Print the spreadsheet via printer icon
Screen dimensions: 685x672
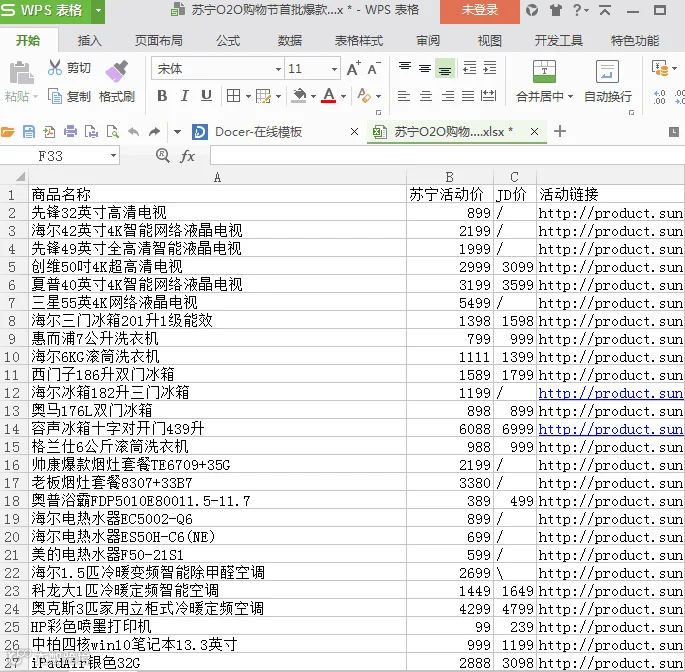[x=70, y=132]
